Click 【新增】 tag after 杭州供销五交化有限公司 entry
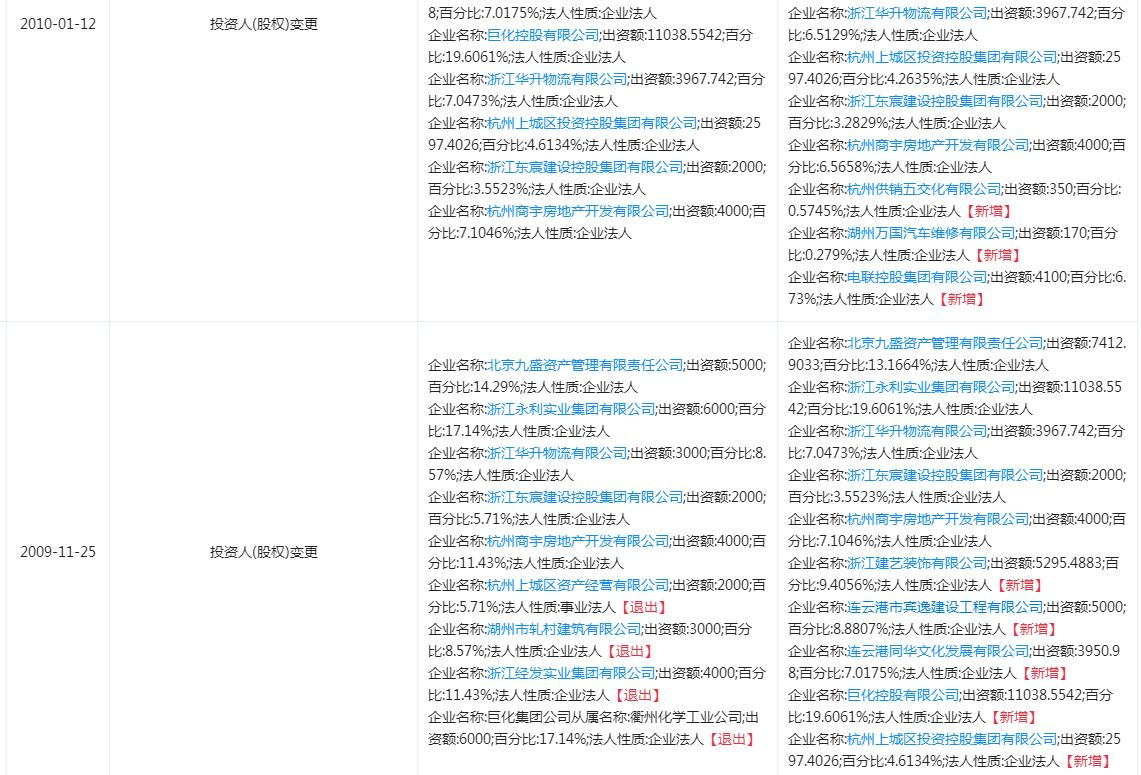Viewport: 1141px width, 775px height. pos(988,212)
